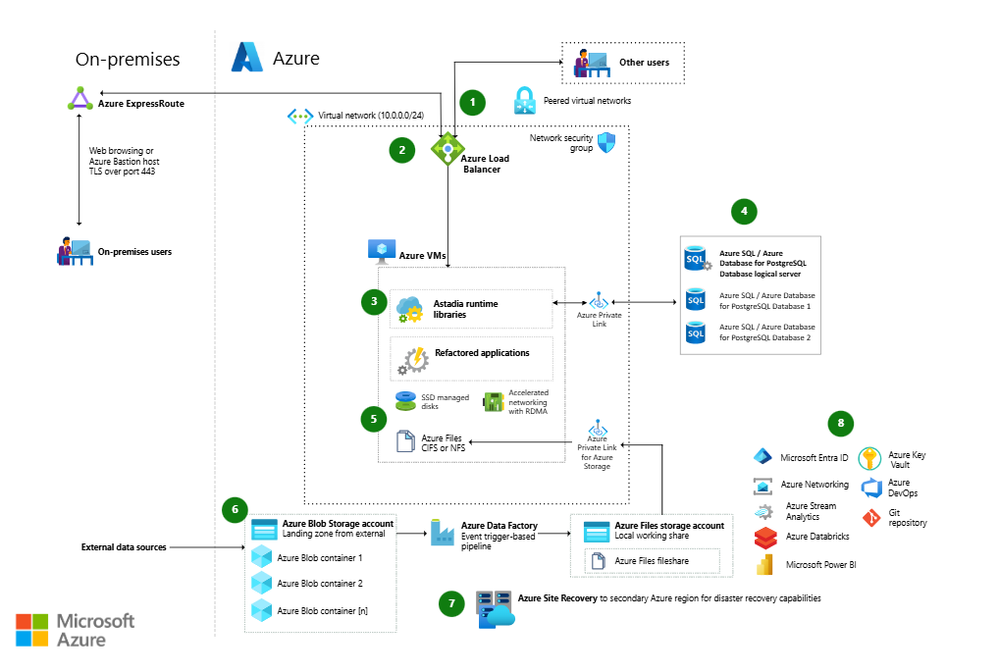Select the 'Refactored applications' label
This screenshot has width=999, height=663.
tap(482, 353)
